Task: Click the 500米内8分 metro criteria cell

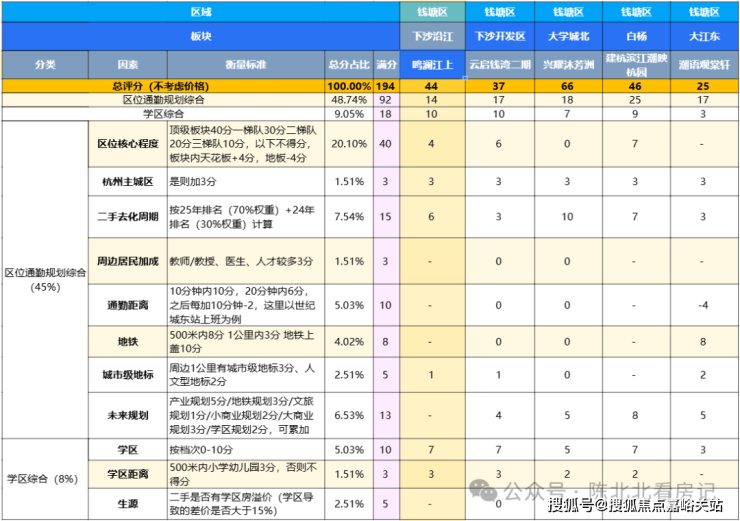Action: (x=245, y=342)
